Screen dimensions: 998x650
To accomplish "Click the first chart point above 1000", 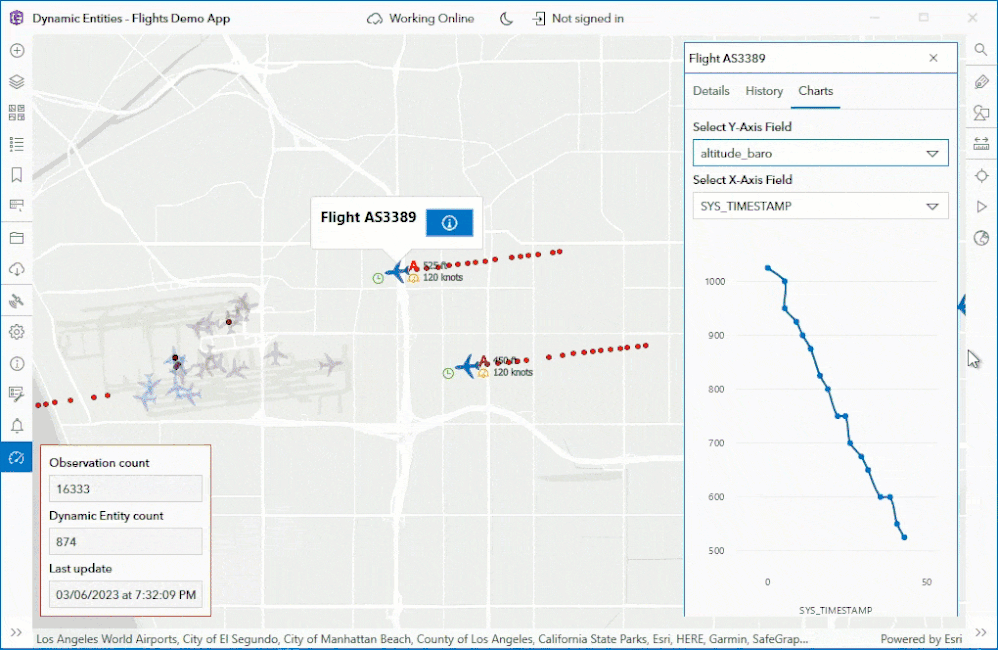I will 768,268.
